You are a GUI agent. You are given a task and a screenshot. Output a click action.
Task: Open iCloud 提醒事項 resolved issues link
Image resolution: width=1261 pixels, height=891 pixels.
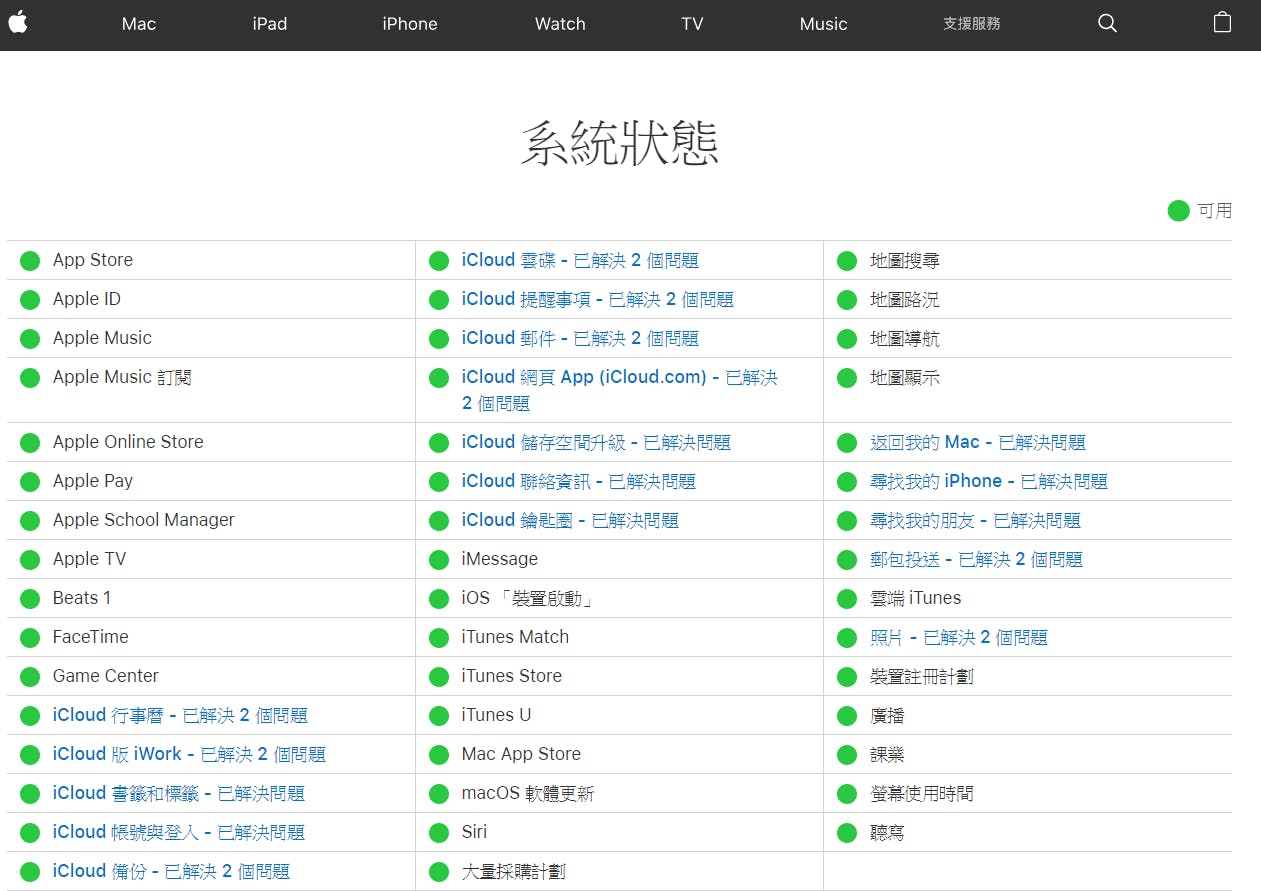click(598, 299)
